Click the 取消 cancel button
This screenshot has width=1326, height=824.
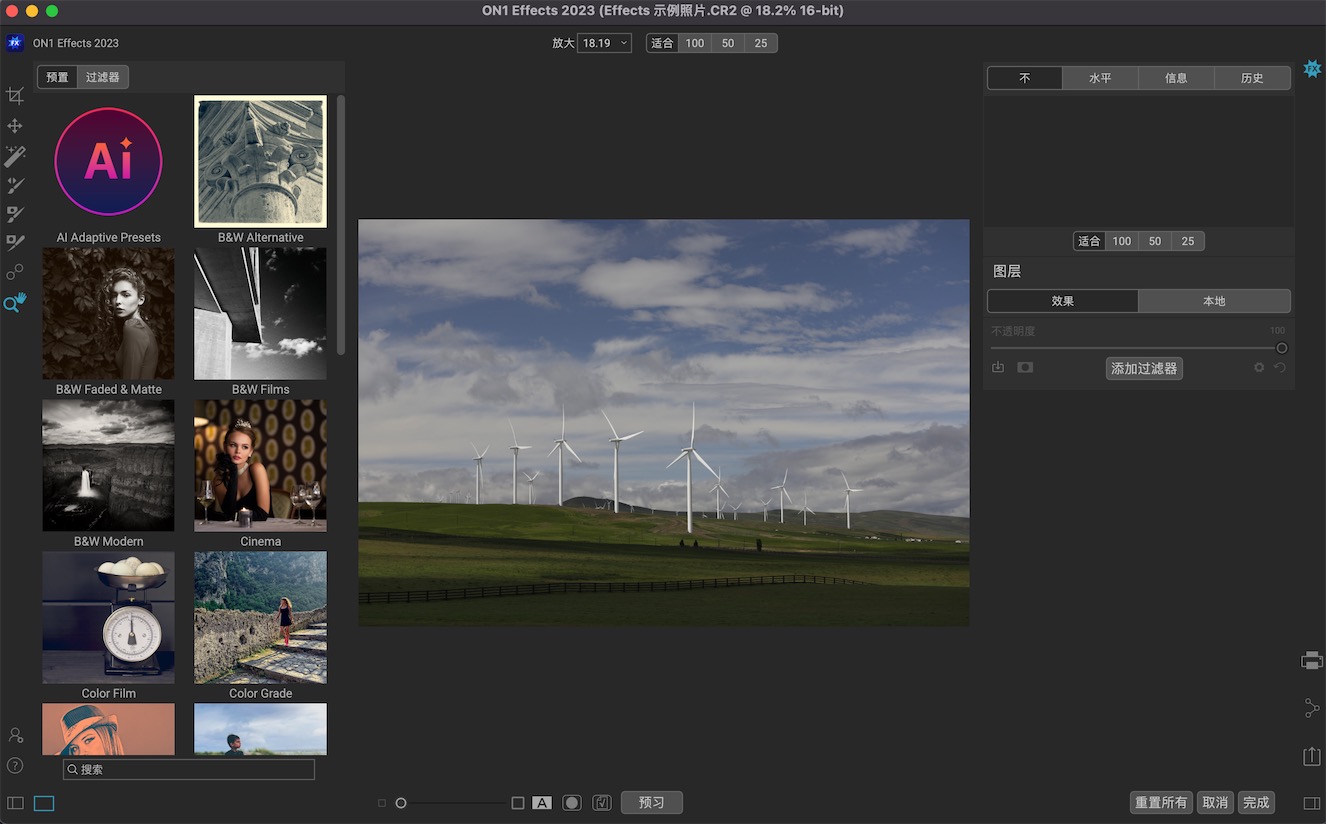click(1216, 802)
